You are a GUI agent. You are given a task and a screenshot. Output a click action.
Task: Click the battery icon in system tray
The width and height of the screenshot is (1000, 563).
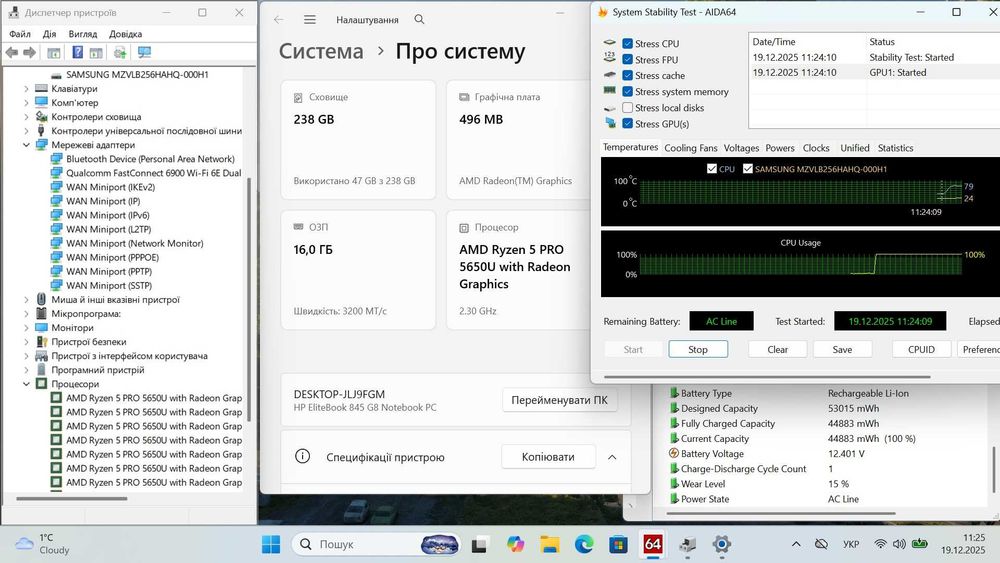click(920, 544)
